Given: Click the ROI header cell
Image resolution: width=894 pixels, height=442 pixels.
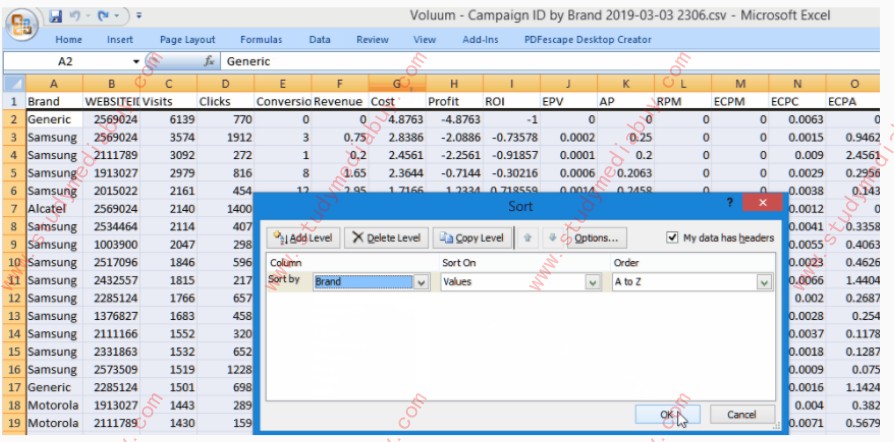Looking at the screenshot, I should pos(511,102).
